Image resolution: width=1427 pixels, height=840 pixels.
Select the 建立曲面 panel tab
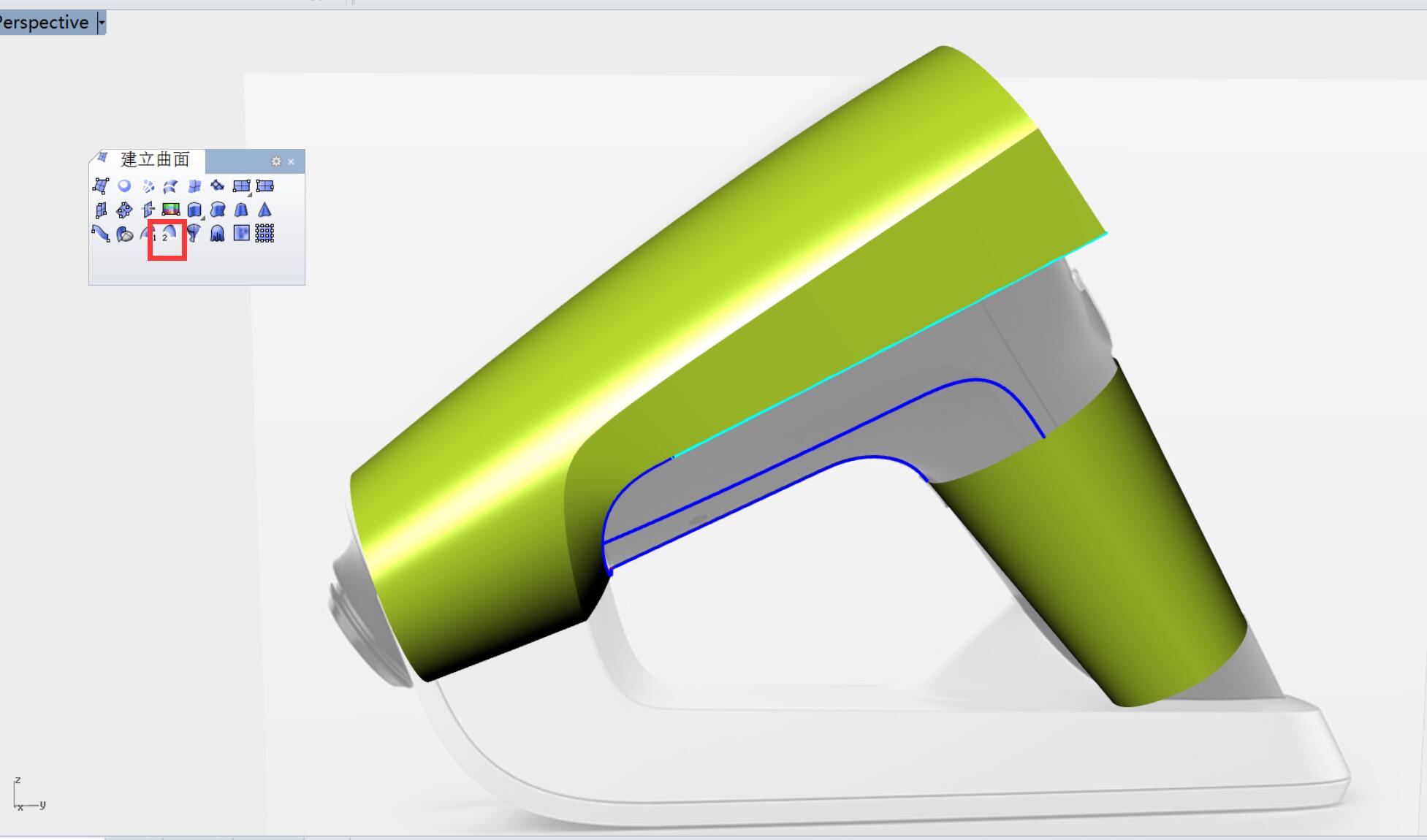153,160
